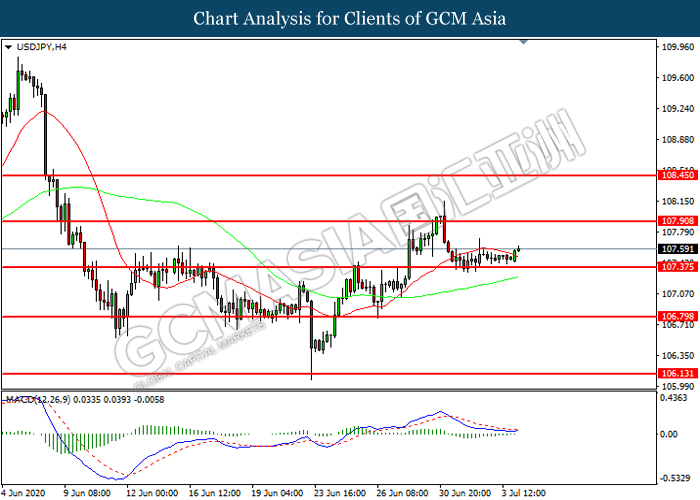
Task: Click the MACD scale value -0.5329
Action: coord(674,478)
